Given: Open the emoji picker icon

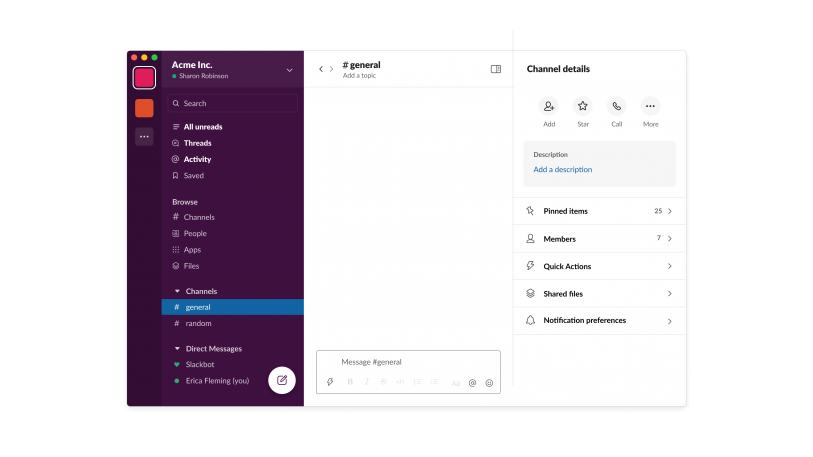Looking at the screenshot, I should click(x=489, y=383).
